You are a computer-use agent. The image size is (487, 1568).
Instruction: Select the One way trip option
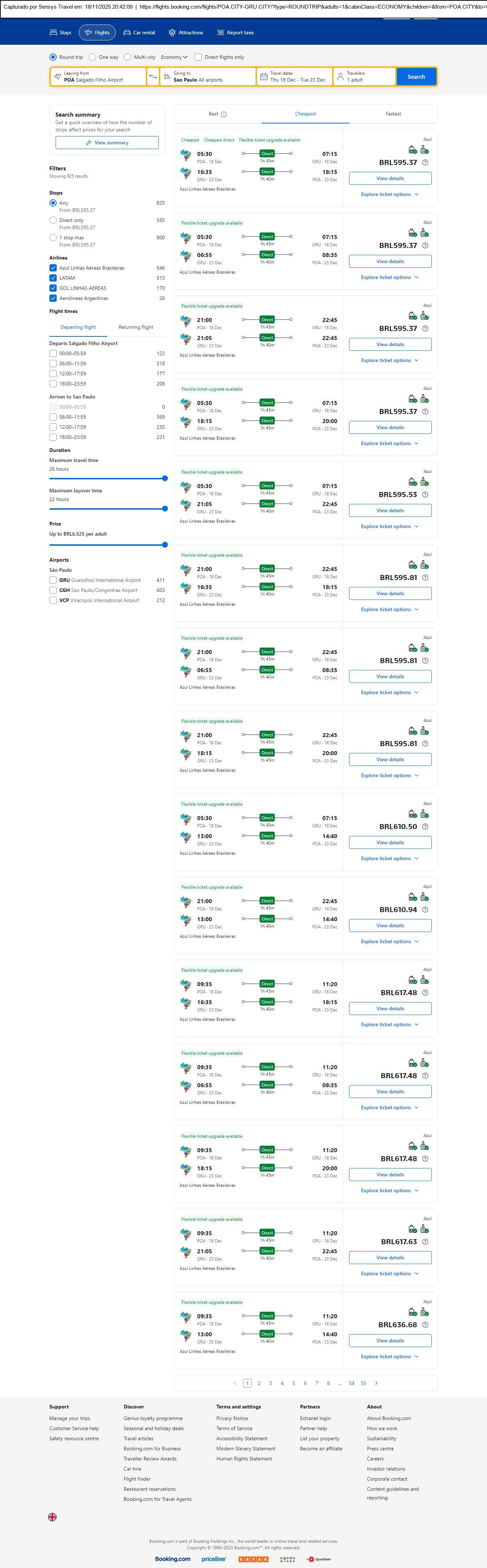(x=92, y=57)
